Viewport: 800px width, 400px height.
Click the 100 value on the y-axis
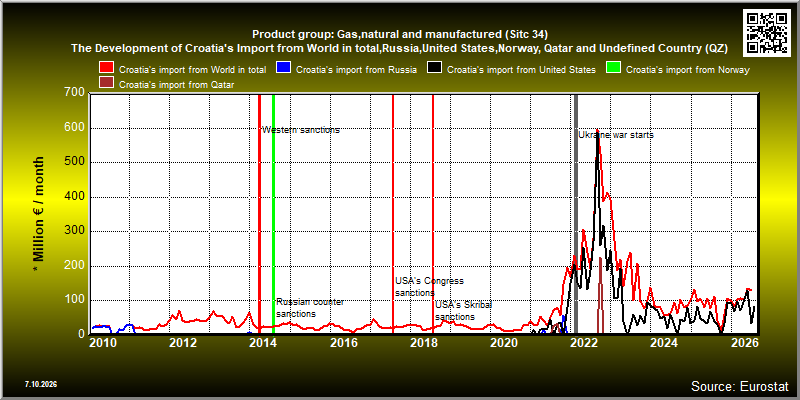75,300
